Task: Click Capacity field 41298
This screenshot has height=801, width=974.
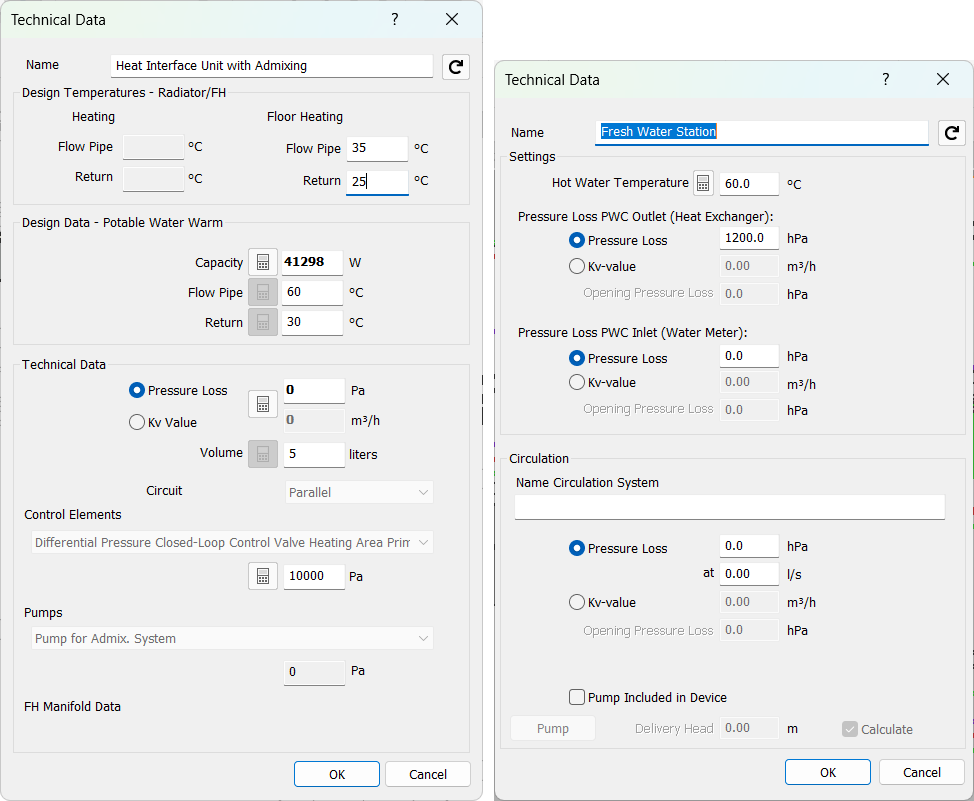Action: tap(312, 262)
